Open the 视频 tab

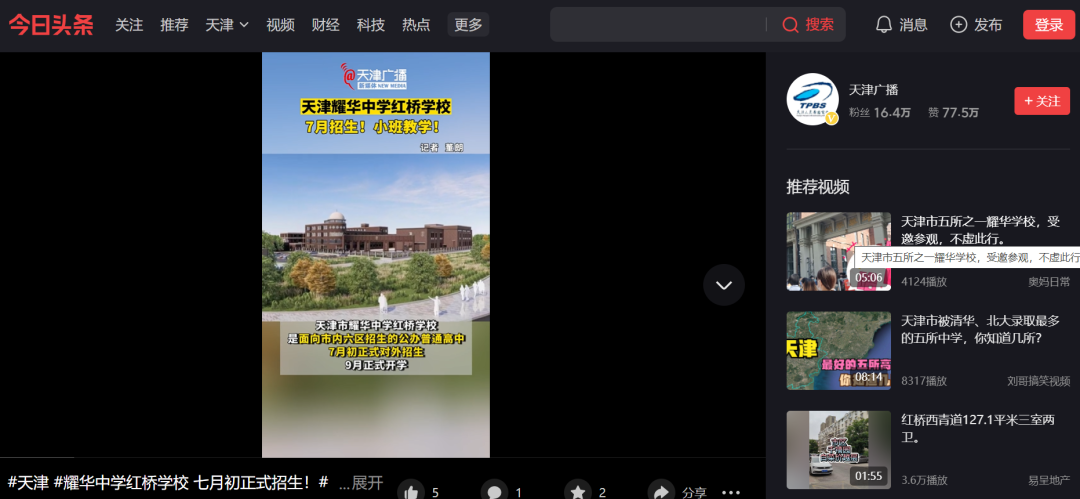pos(280,25)
